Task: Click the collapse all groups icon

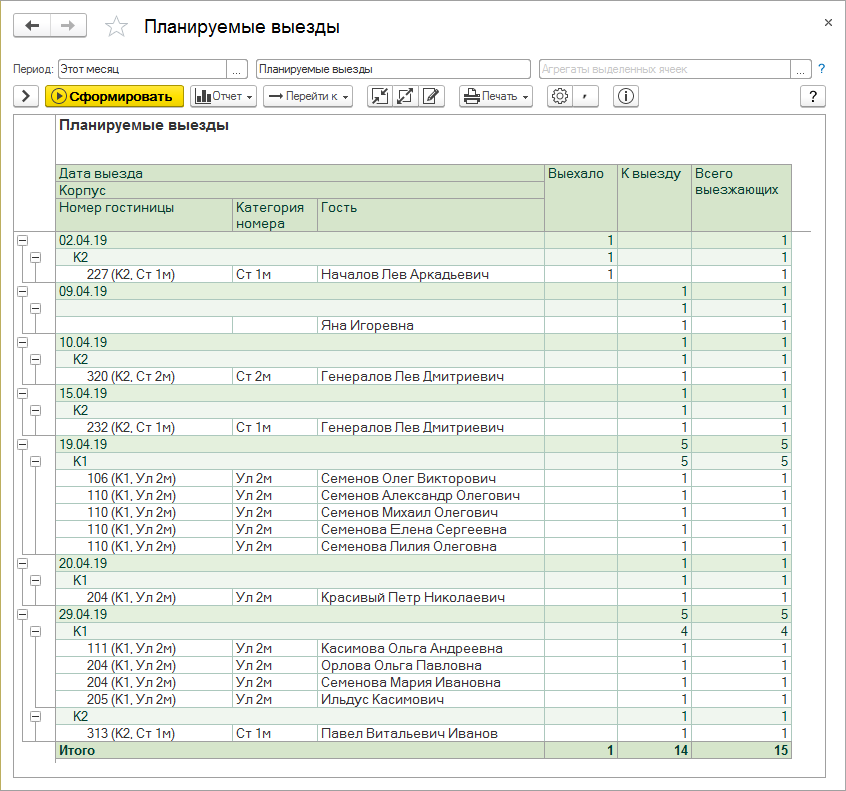Action: (x=380, y=96)
